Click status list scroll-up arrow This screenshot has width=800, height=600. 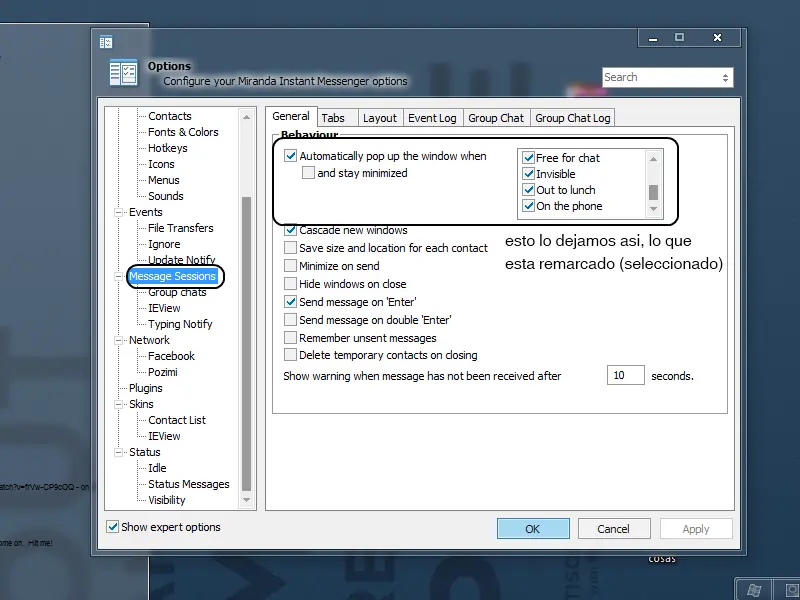653,159
